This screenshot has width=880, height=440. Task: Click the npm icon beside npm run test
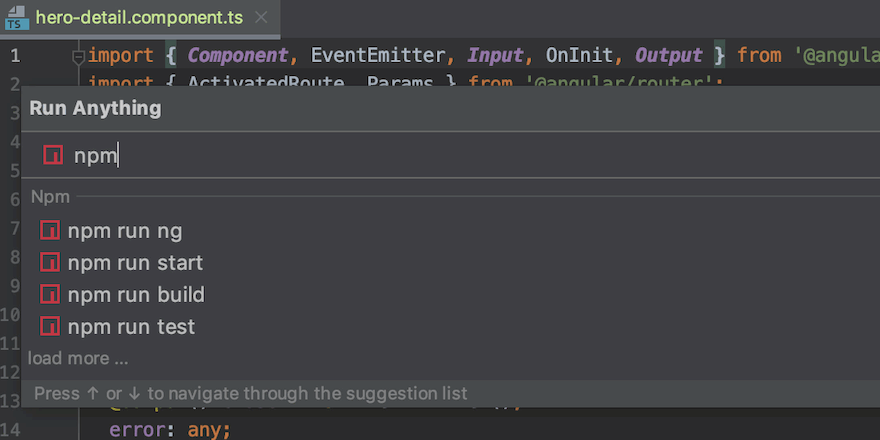50,326
